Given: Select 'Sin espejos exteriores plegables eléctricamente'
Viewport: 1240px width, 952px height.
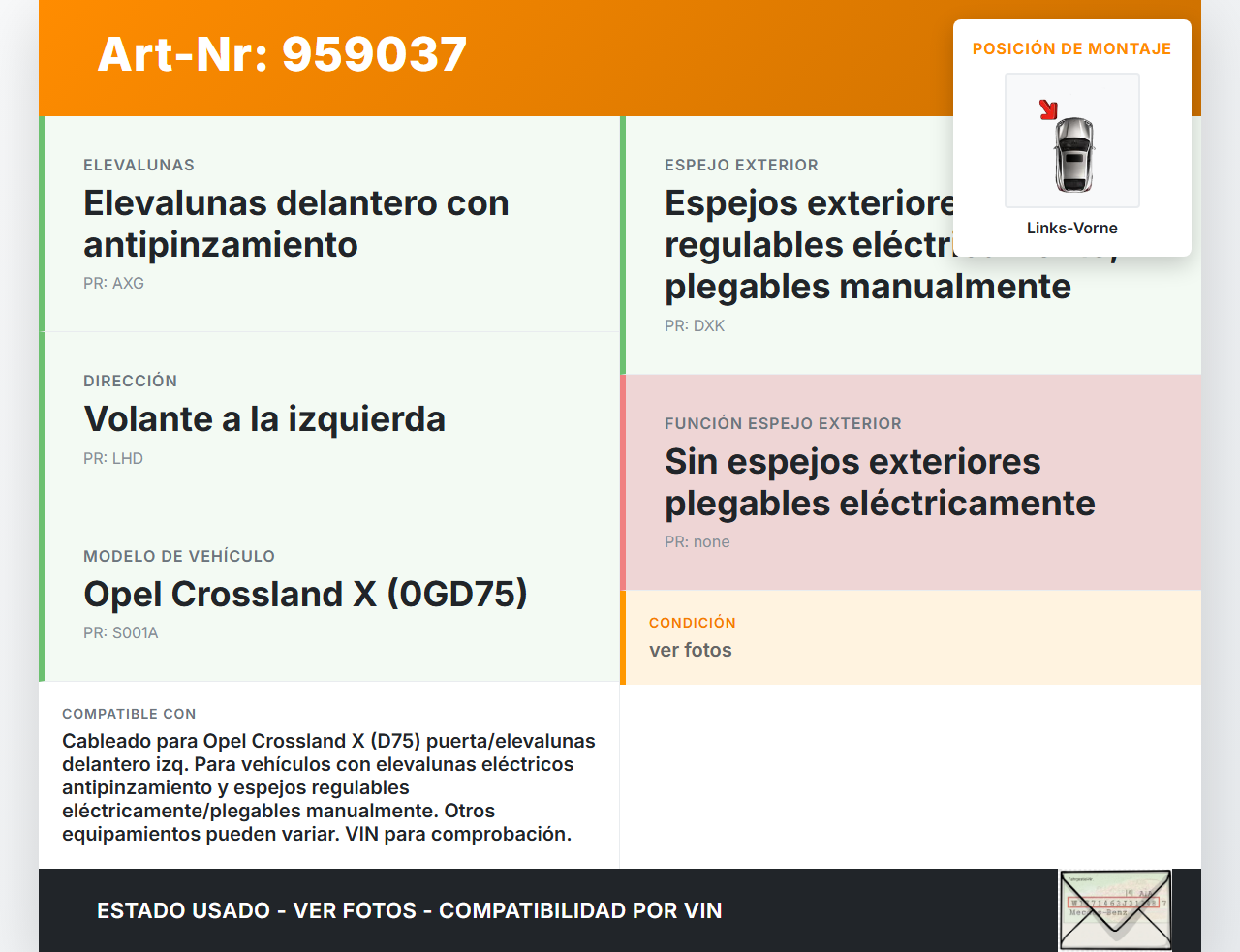Looking at the screenshot, I should (x=880, y=482).
